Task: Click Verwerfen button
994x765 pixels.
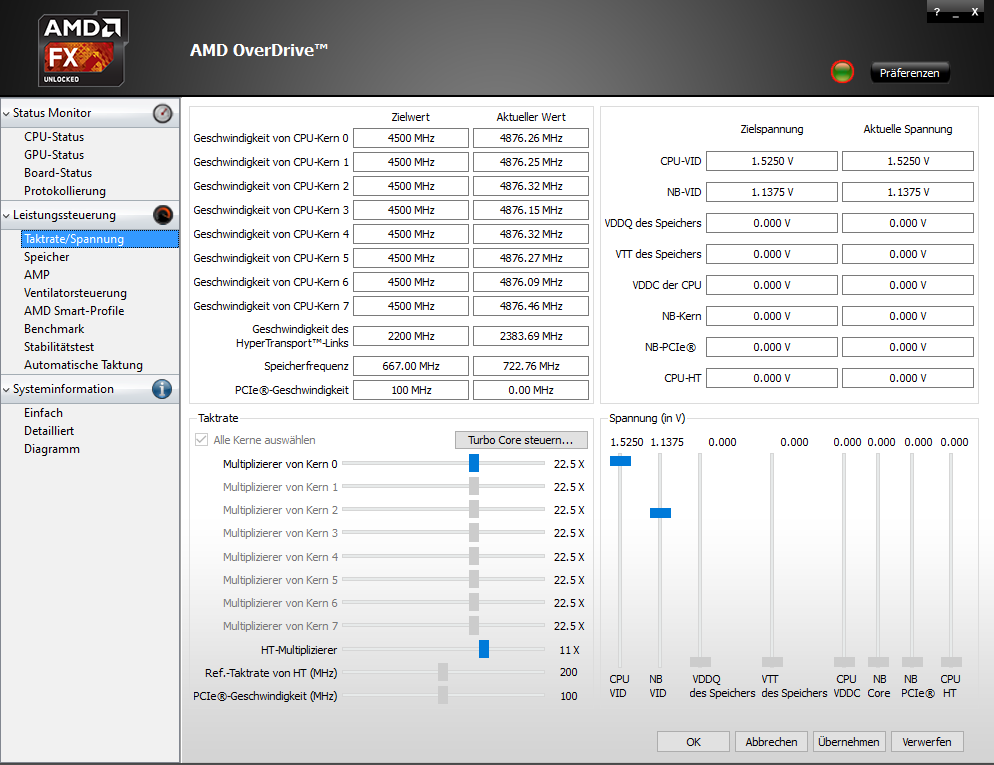Action: 927,742
